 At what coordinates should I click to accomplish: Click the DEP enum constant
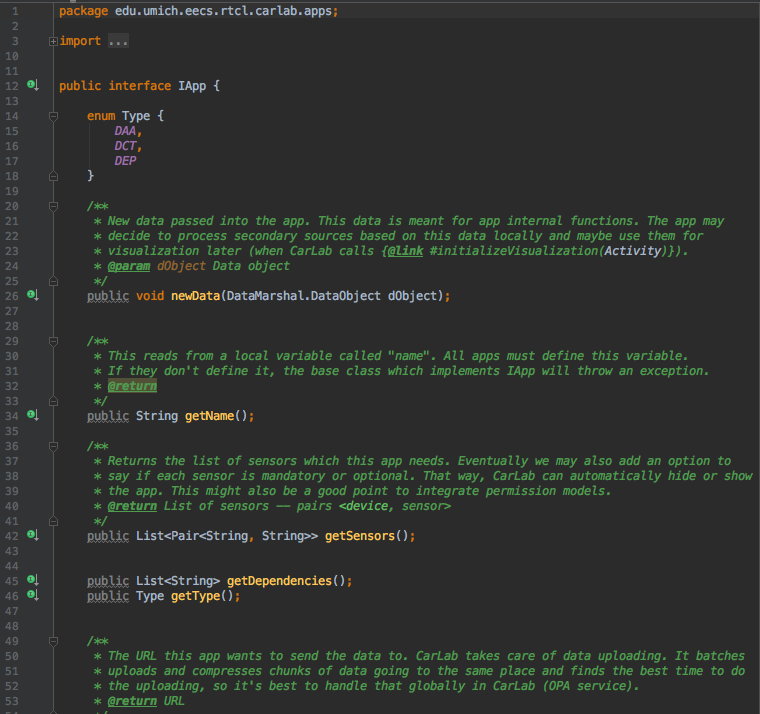click(125, 161)
